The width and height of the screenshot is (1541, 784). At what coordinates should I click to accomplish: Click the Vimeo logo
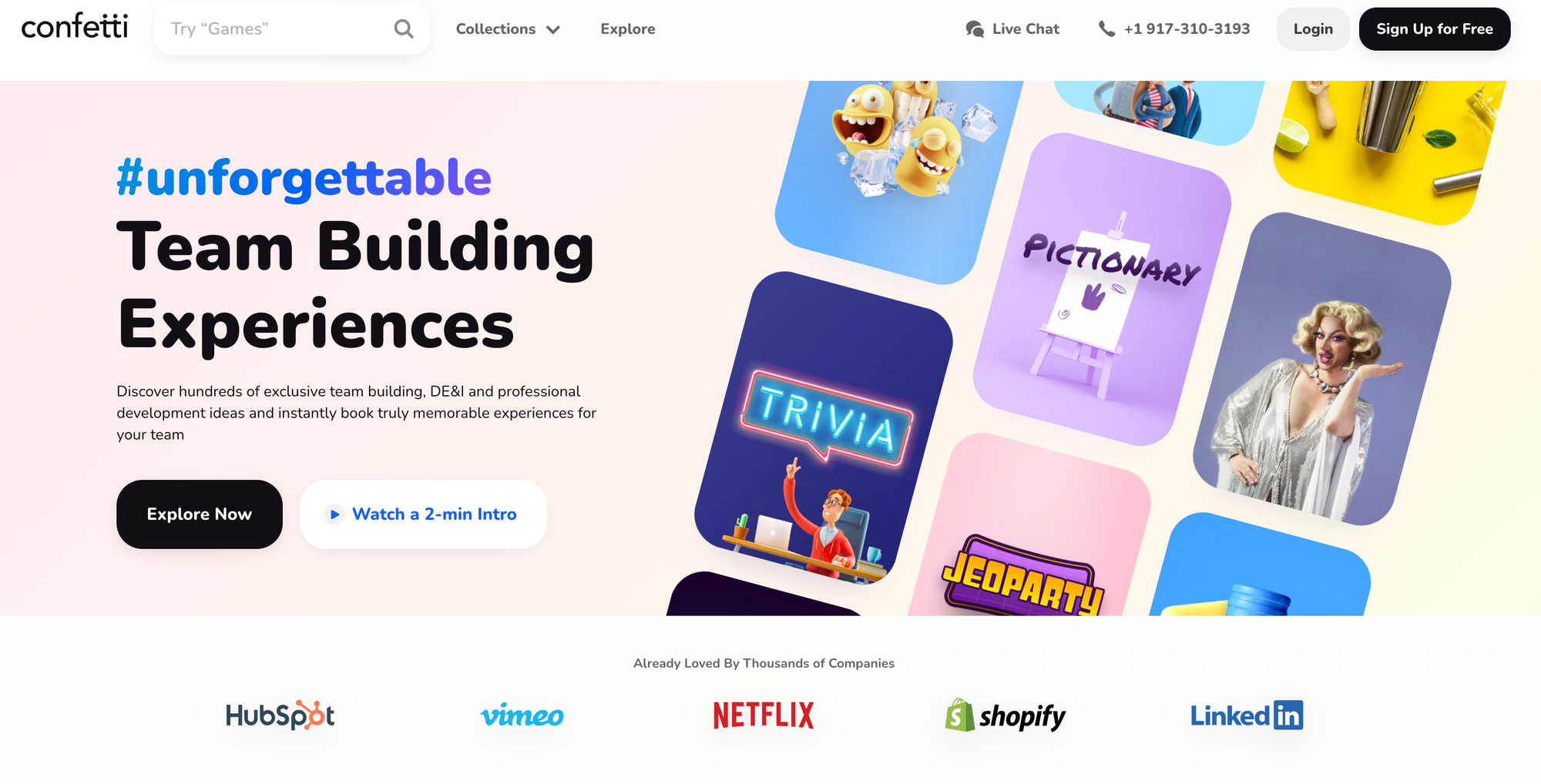(x=522, y=715)
